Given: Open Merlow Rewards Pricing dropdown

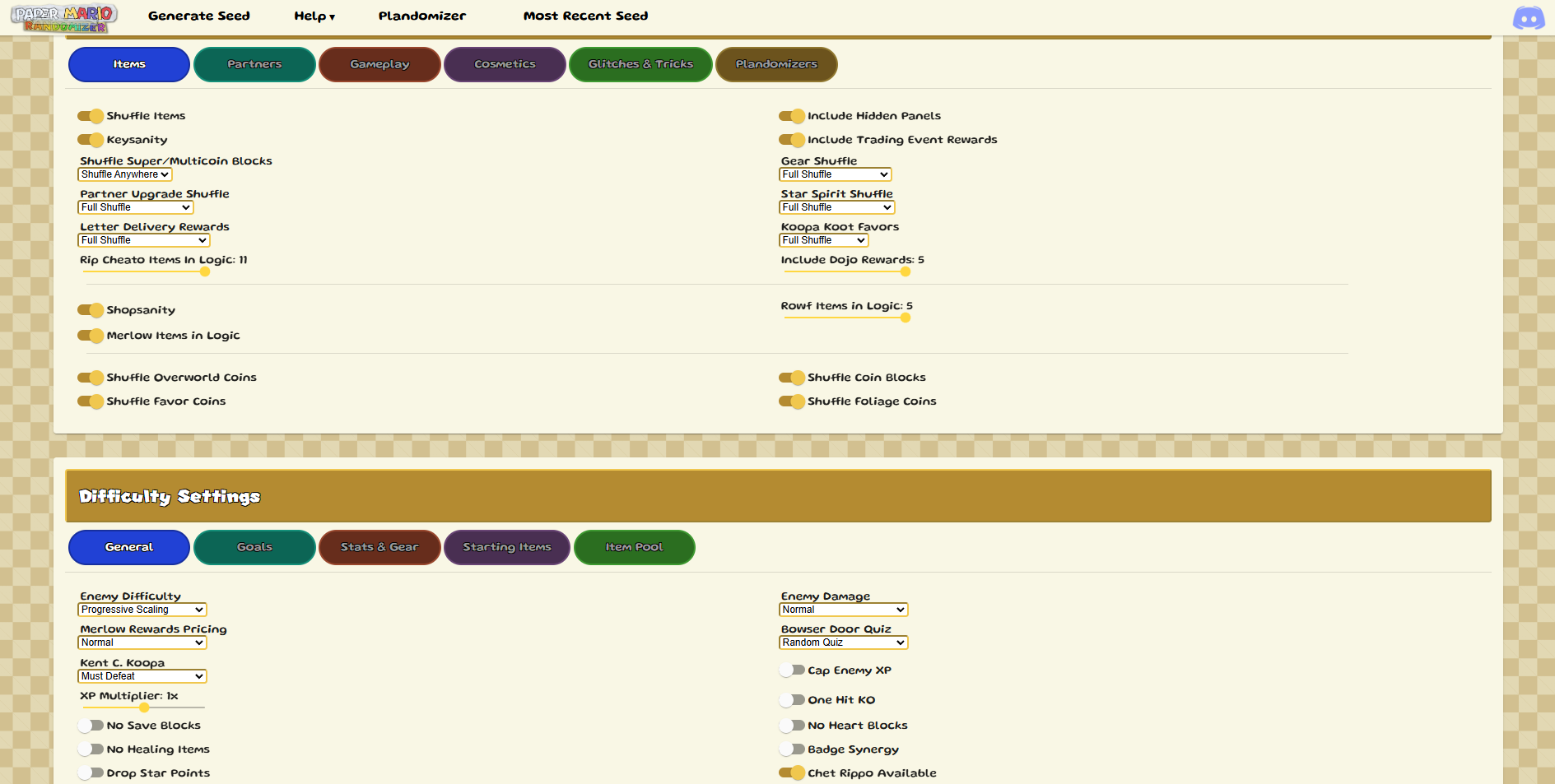Looking at the screenshot, I should click(142, 643).
